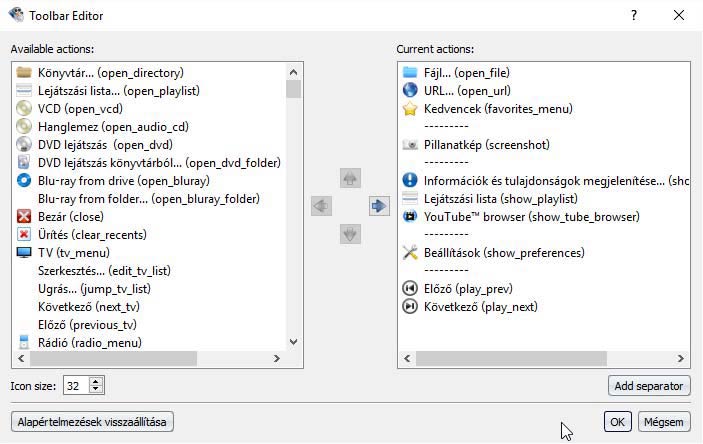Click Current actions horizontal scroll left arrow
Viewport: 703px width, 444px height.
[407, 358]
